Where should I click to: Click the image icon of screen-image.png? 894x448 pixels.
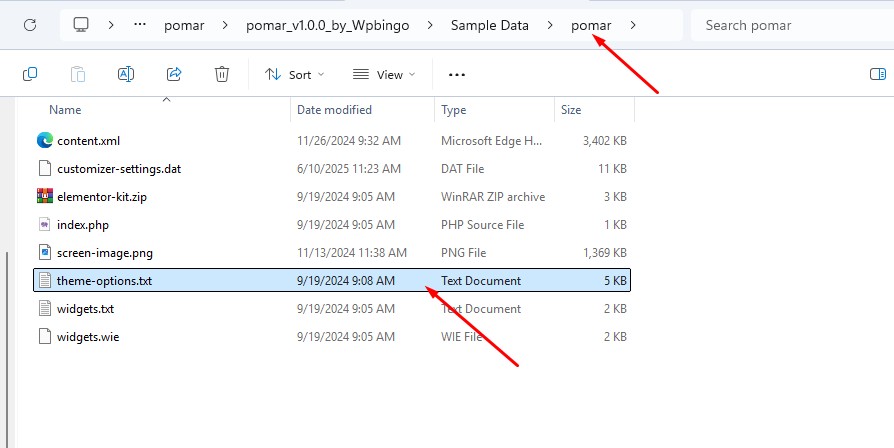point(44,252)
